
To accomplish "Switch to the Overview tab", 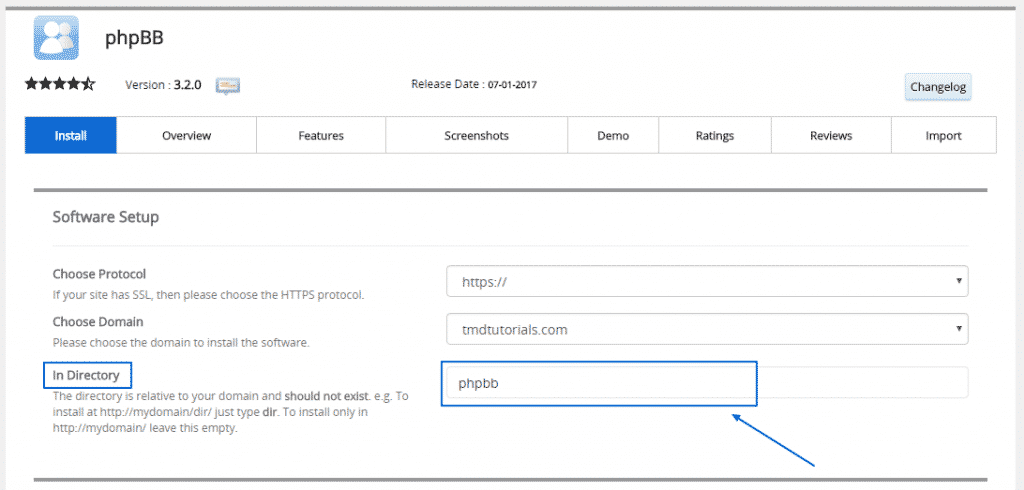I will tap(186, 136).
